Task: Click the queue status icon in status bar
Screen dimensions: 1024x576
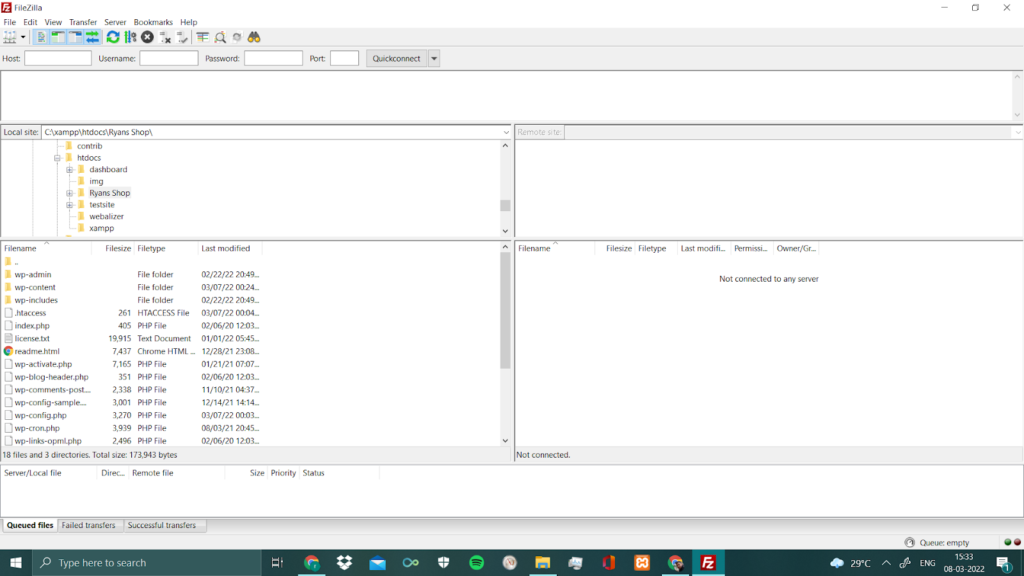Action: [909, 543]
